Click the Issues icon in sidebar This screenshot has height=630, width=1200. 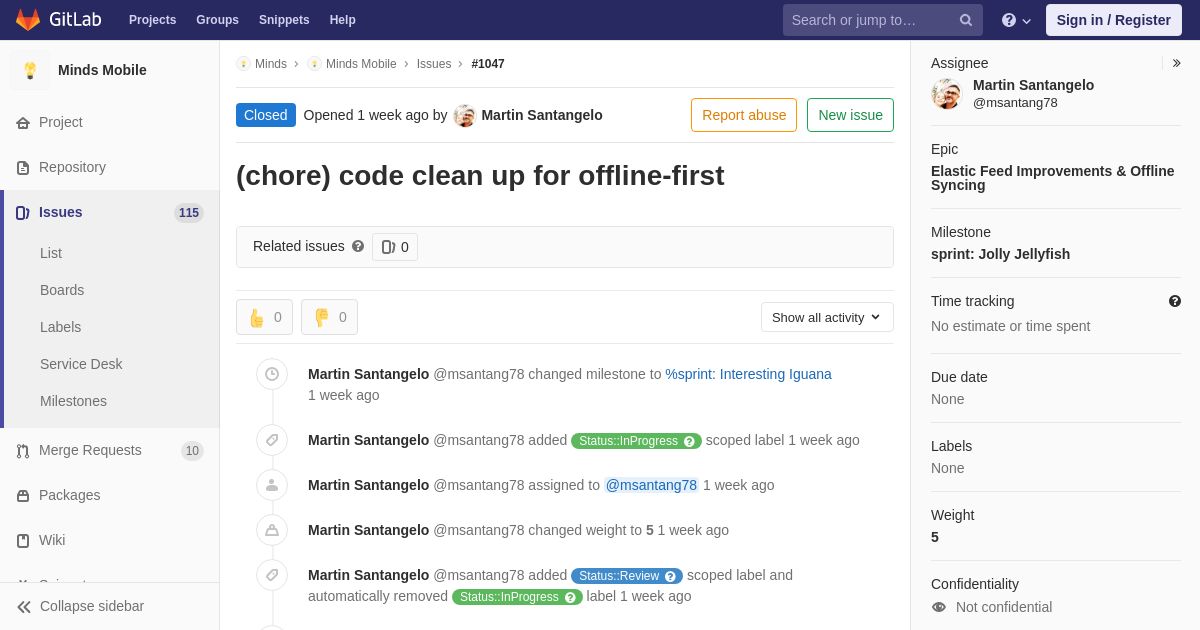[x=23, y=213]
